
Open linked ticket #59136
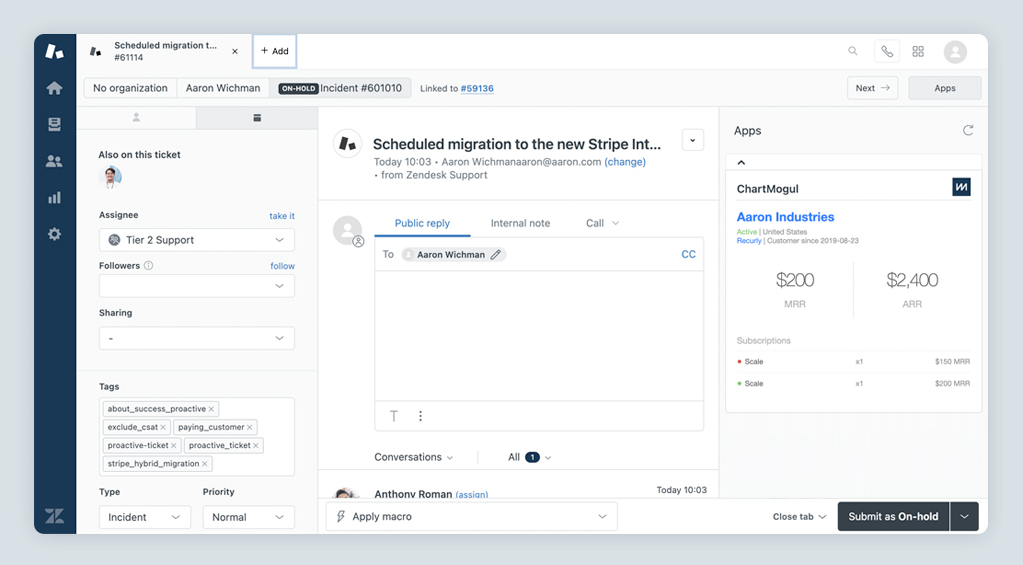coord(477,88)
